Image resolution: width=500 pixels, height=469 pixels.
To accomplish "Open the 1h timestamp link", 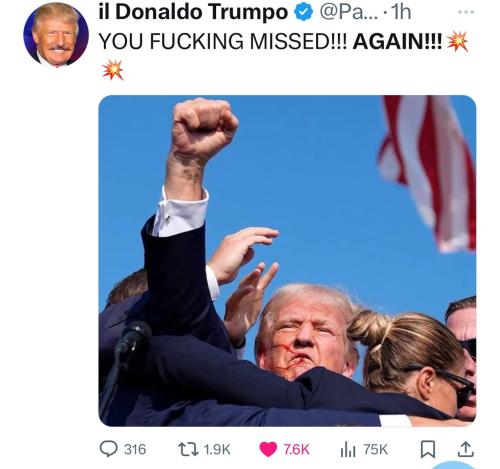I will [401, 12].
